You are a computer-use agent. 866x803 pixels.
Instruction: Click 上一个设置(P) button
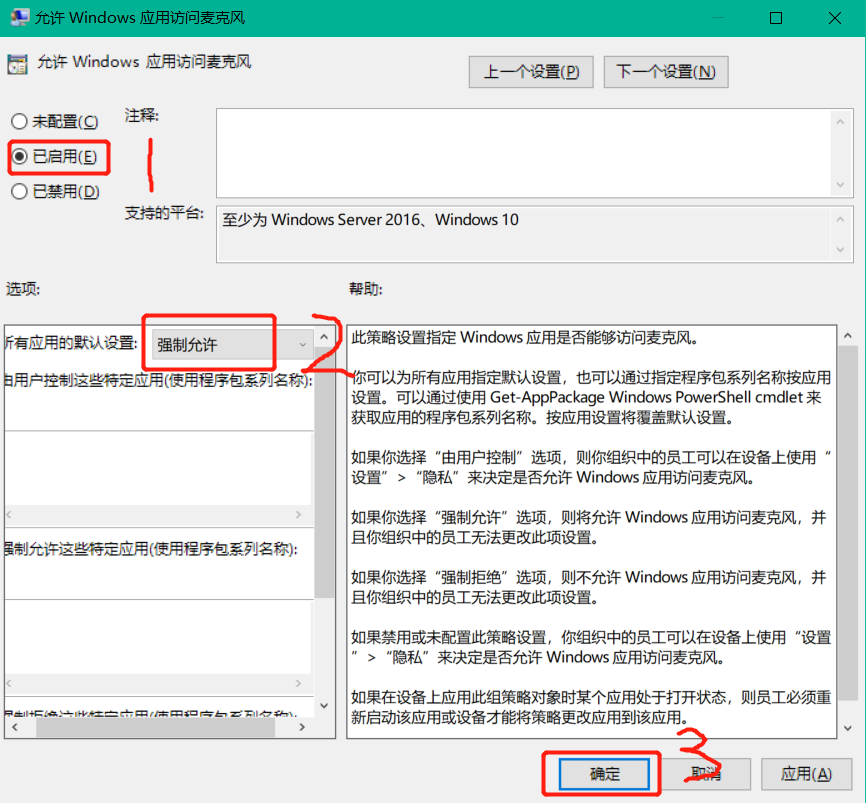coord(531,72)
